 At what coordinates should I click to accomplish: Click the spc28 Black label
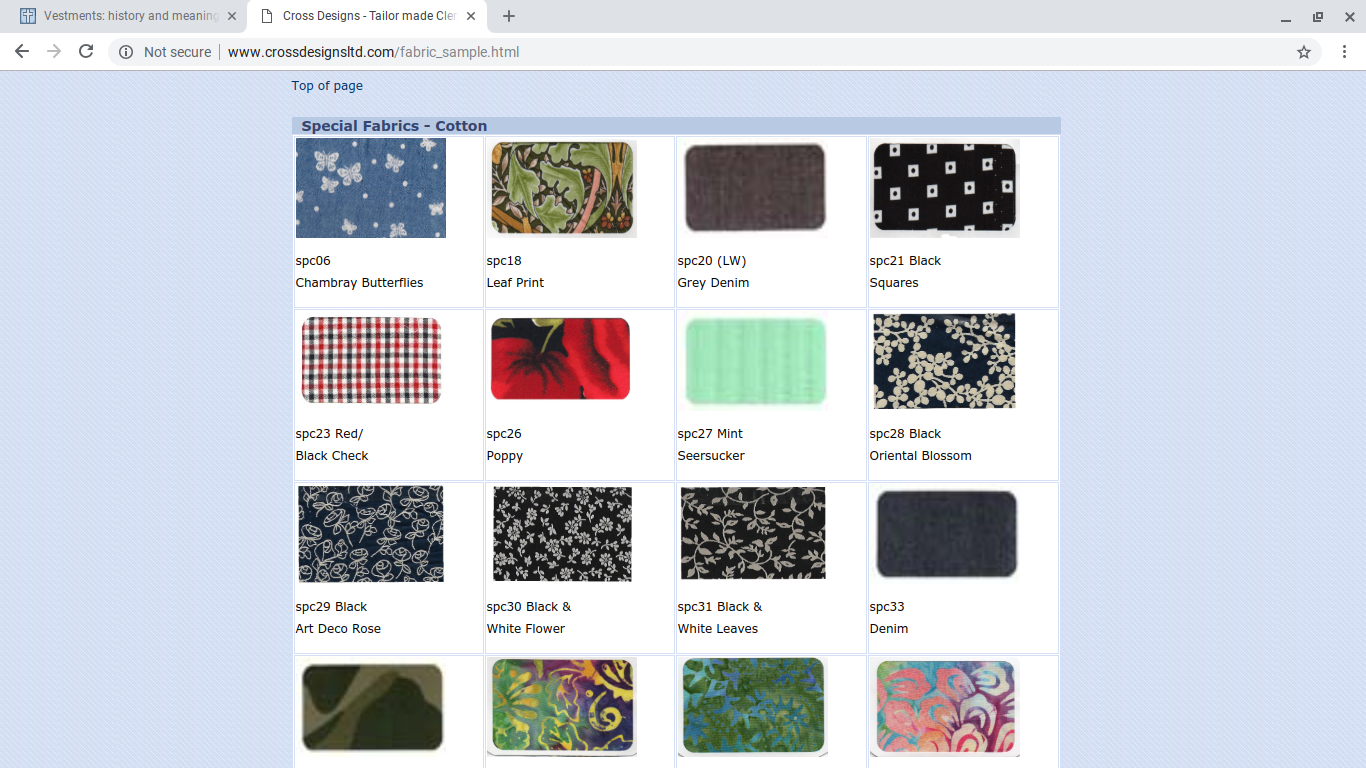point(905,434)
